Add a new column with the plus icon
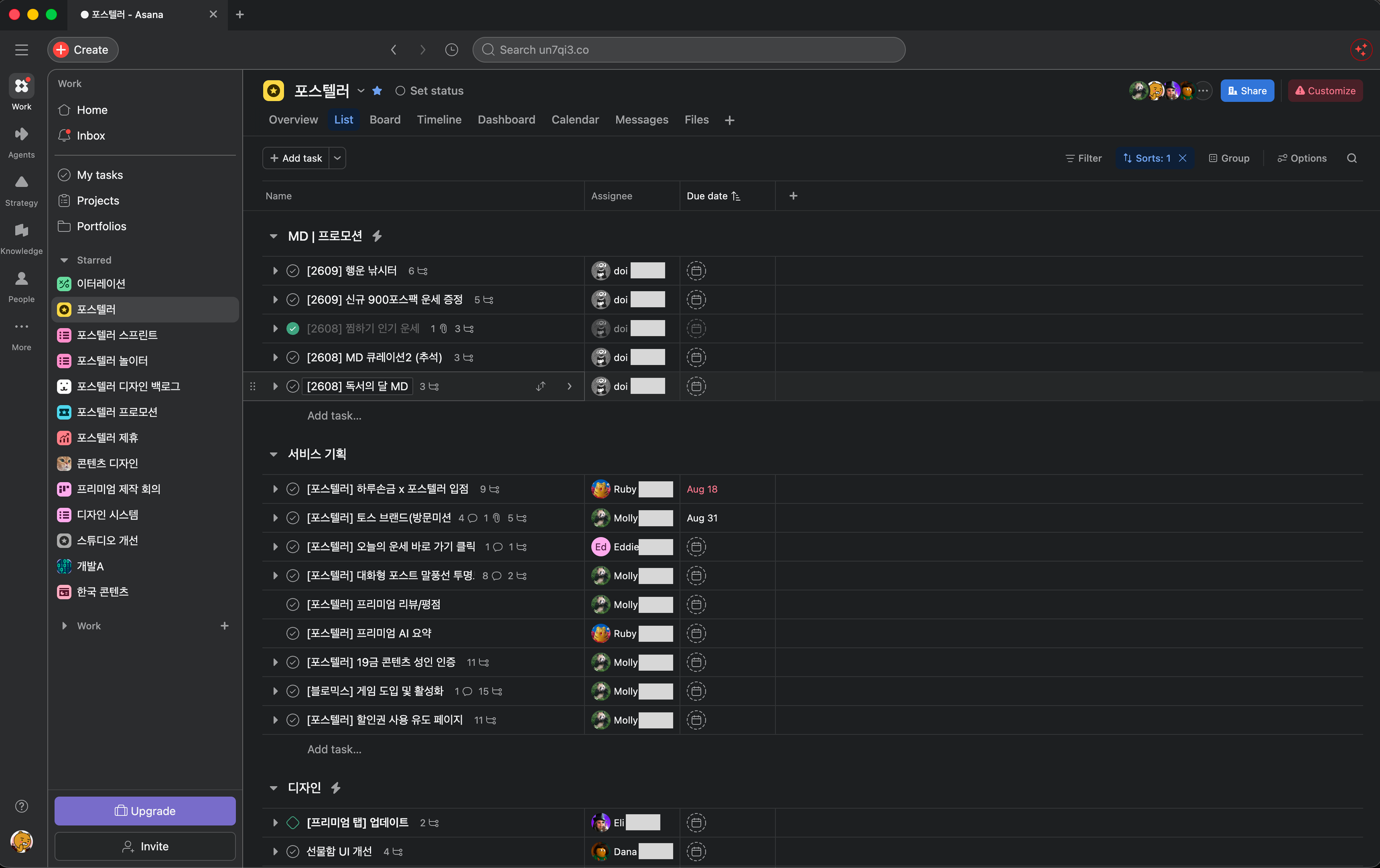Screen dimensions: 1380x868 click(793, 196)
